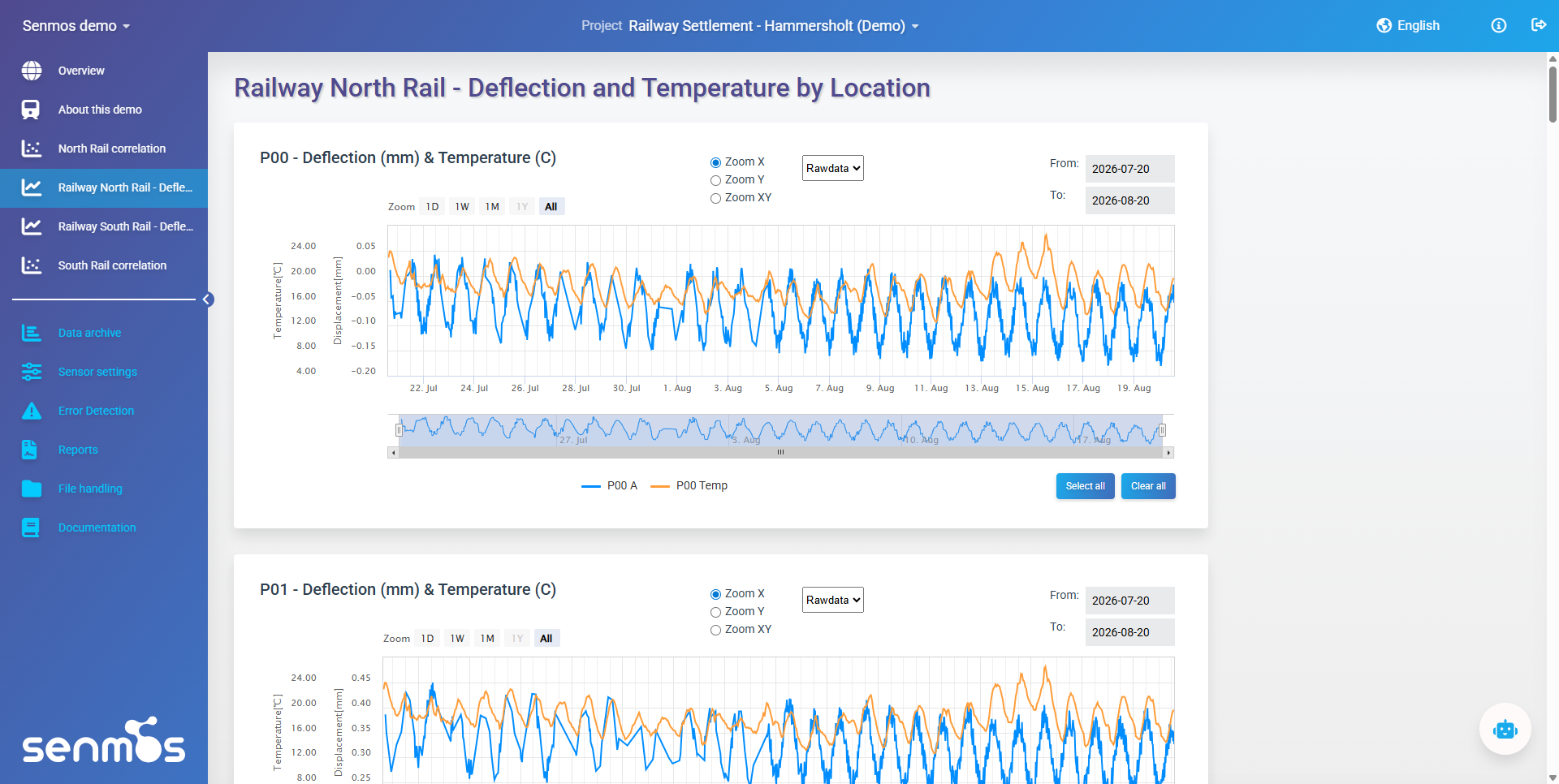Select Zoom X for P01 chart
The width and height of the screenshot is (1559, 784).
click(x=715, y=595)
